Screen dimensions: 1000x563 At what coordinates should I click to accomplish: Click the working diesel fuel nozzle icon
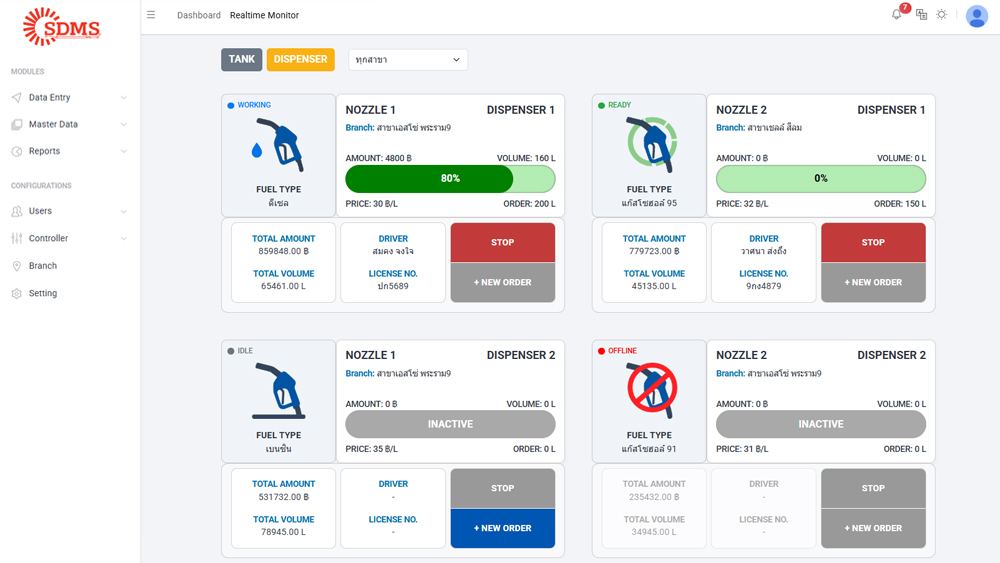tap(278, 145)
